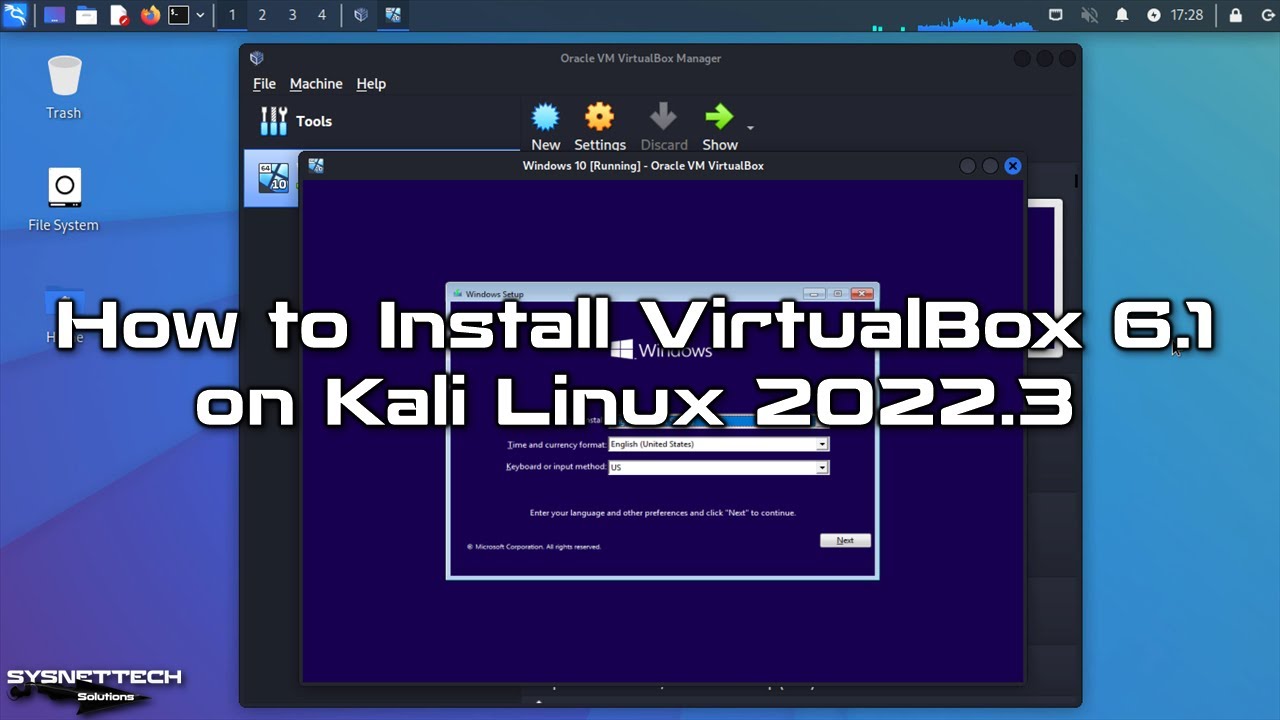Unmute audio via the volume tray icon

tap(1089, 15)
